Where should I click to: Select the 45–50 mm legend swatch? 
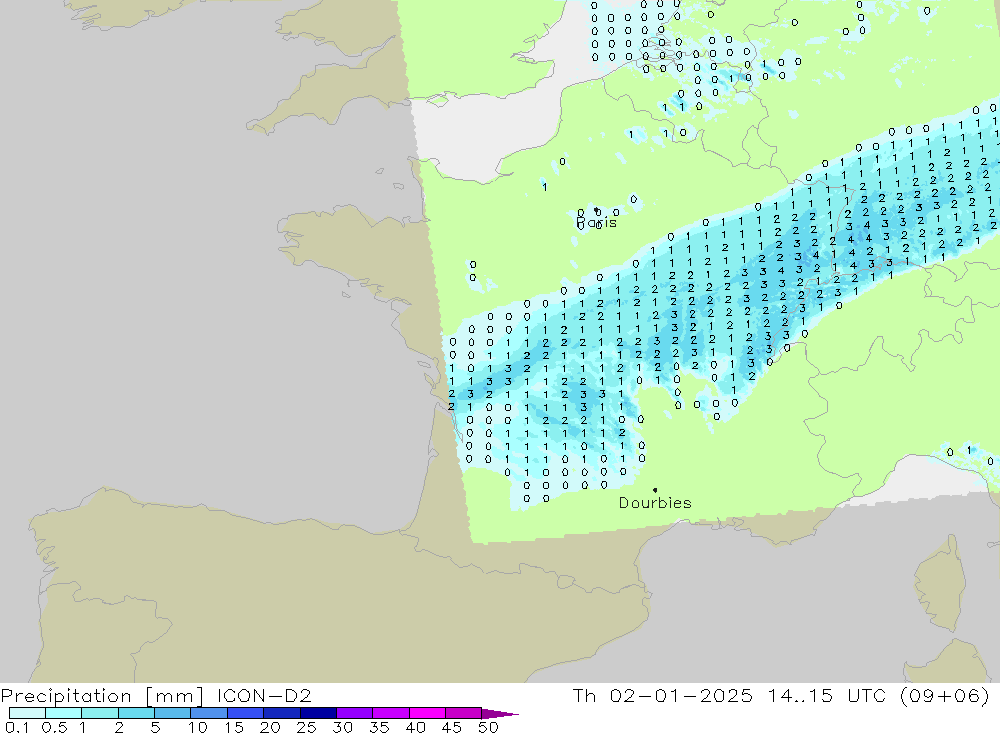(x=463, y=713)
